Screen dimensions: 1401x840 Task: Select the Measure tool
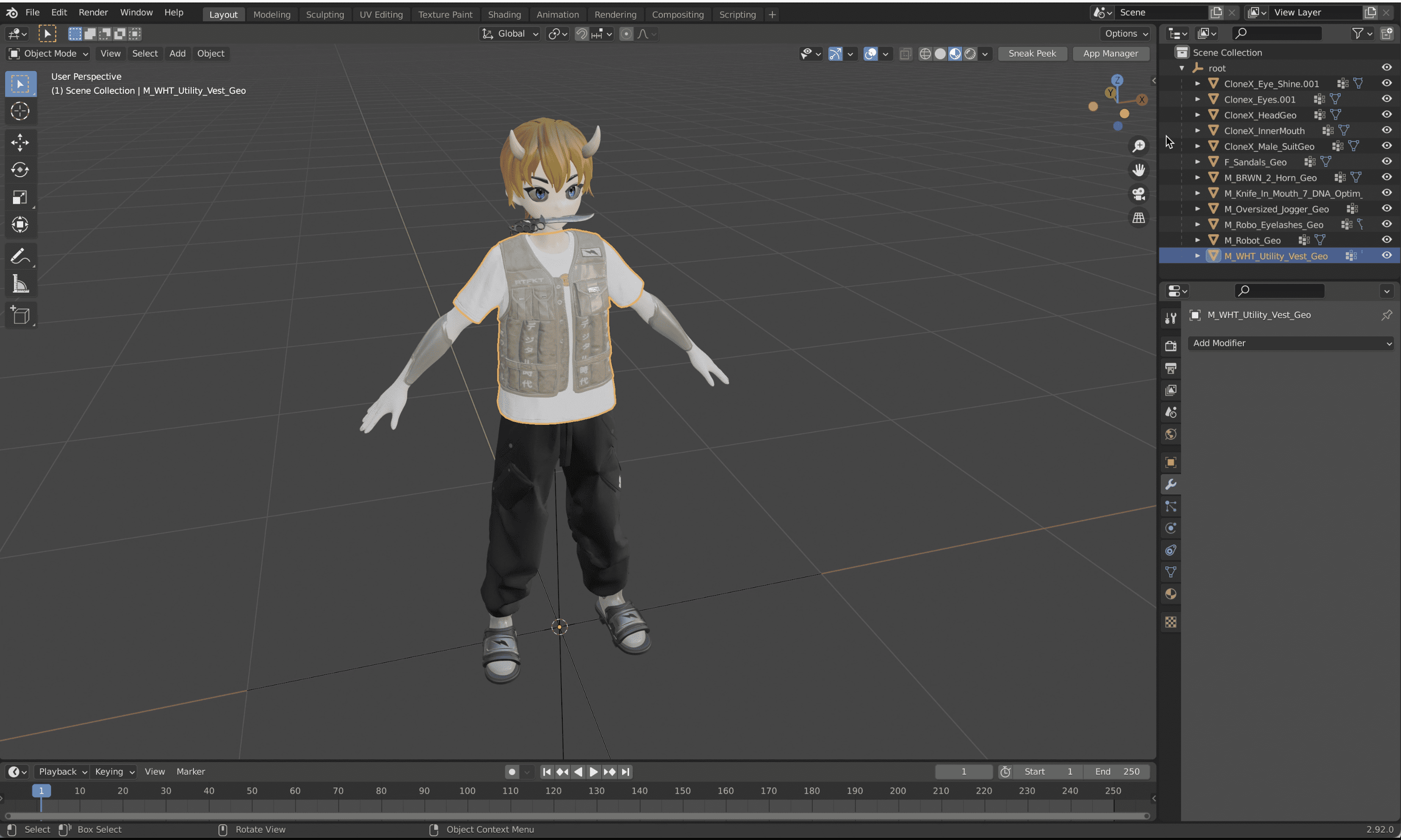[20, 284]
